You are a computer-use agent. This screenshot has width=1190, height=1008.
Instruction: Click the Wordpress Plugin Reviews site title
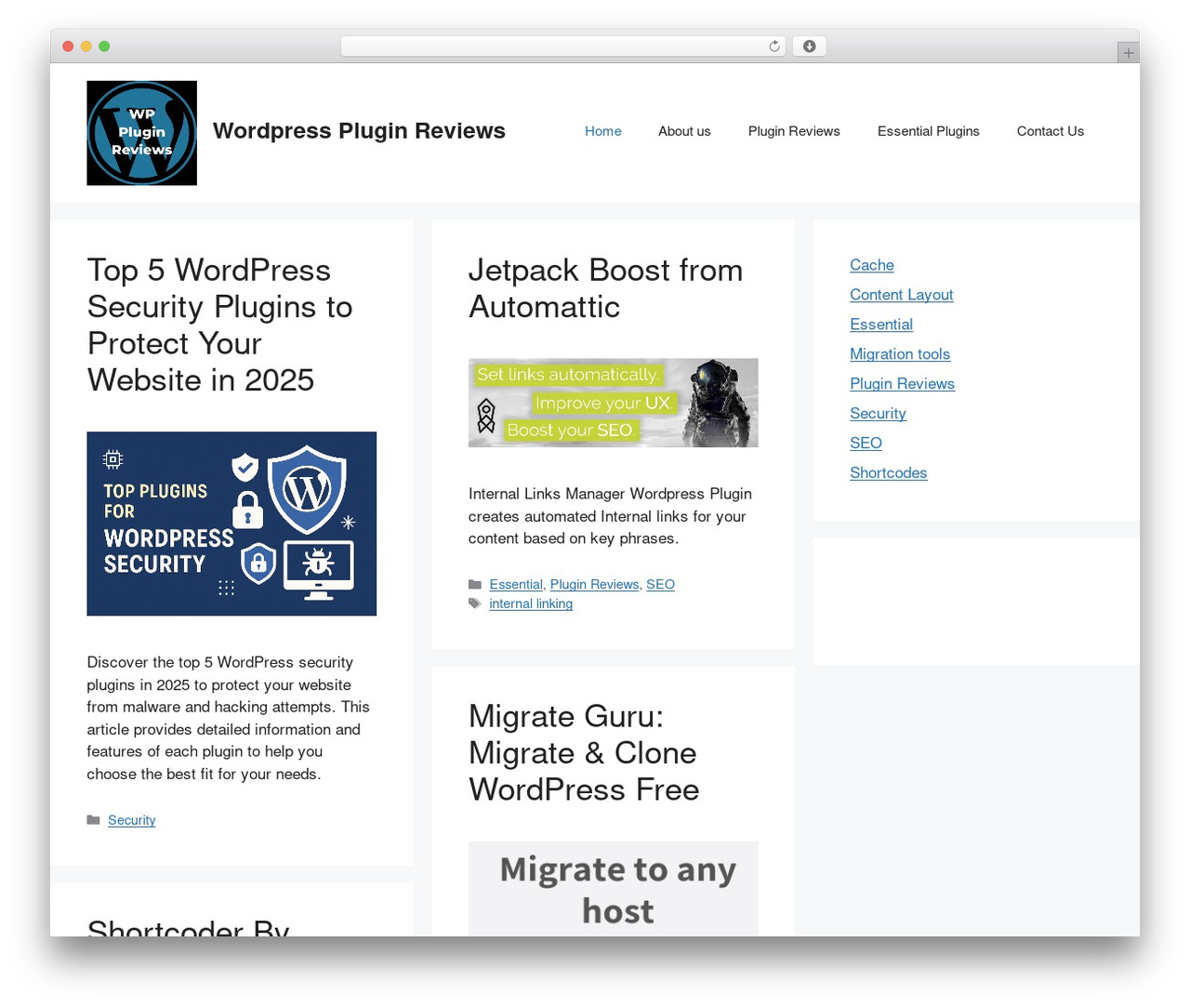click(359, 131)
